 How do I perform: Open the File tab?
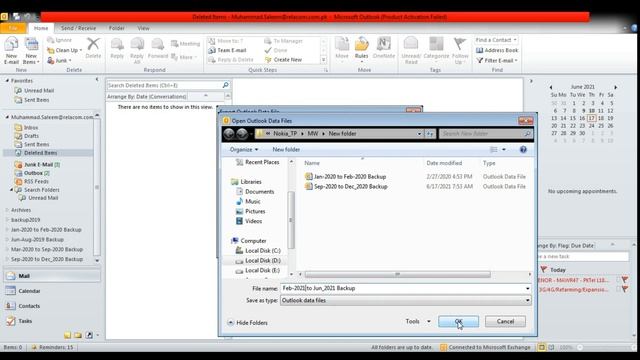13,28
